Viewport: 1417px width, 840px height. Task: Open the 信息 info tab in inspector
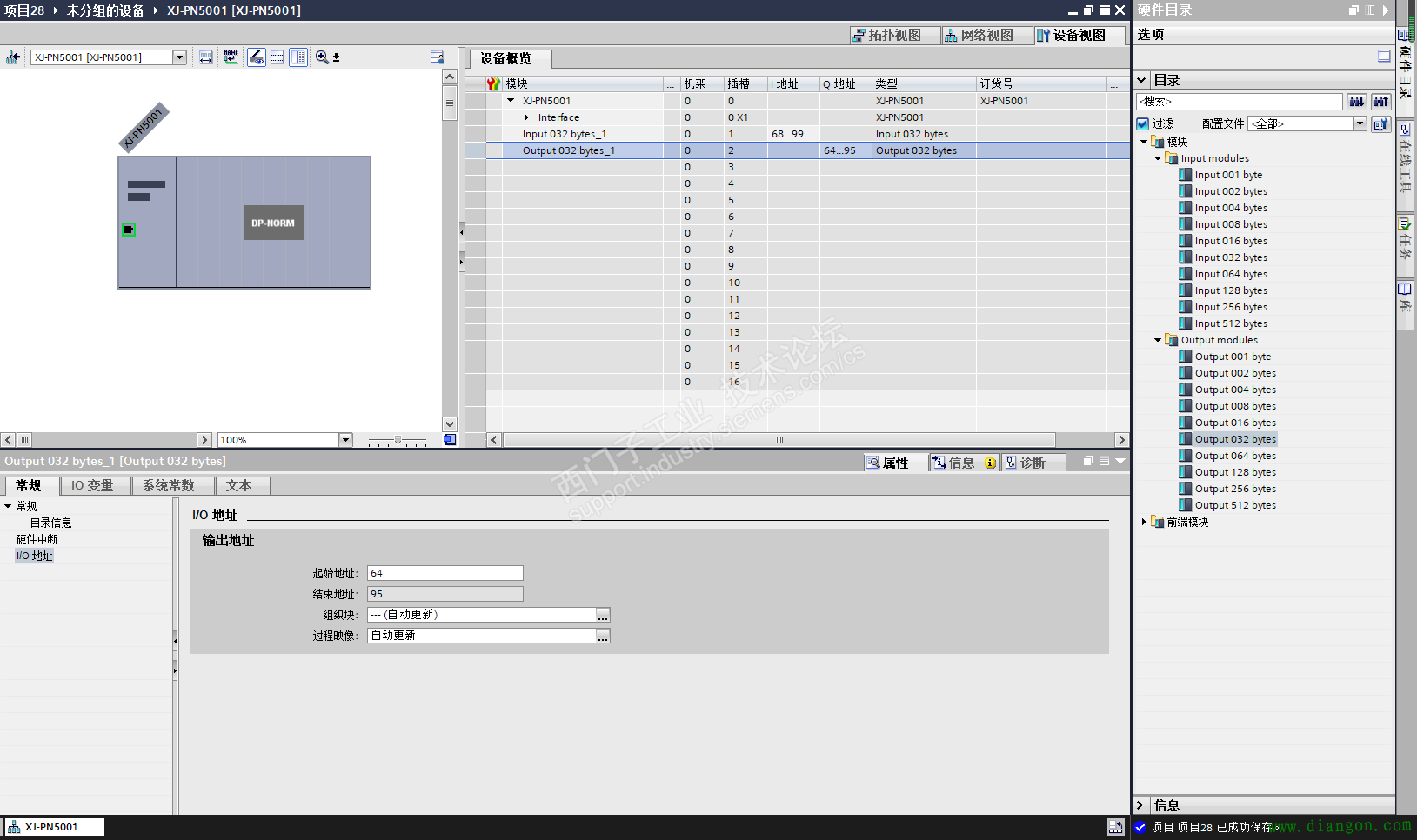pos(964,463)
